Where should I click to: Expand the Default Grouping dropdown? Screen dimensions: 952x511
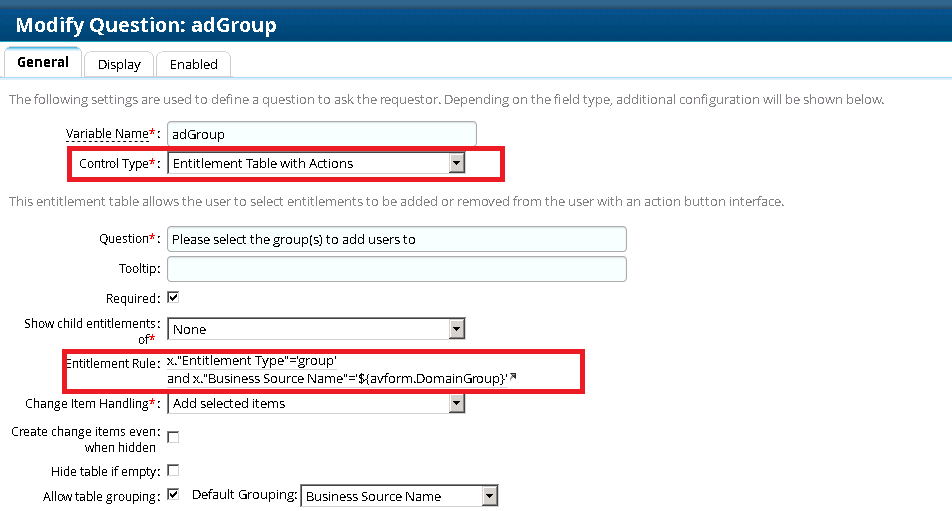point(488,496)
